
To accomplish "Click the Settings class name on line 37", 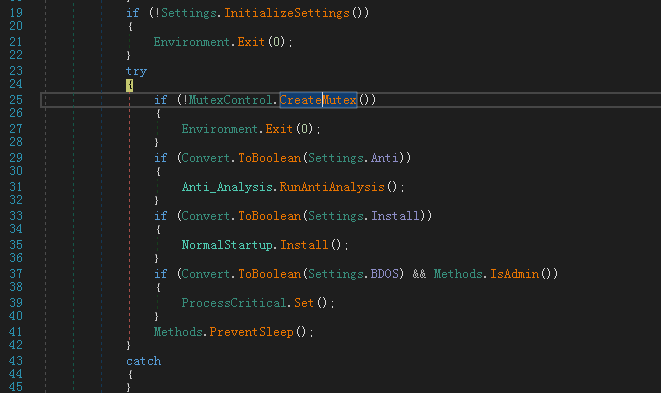I will click(336, 275).
